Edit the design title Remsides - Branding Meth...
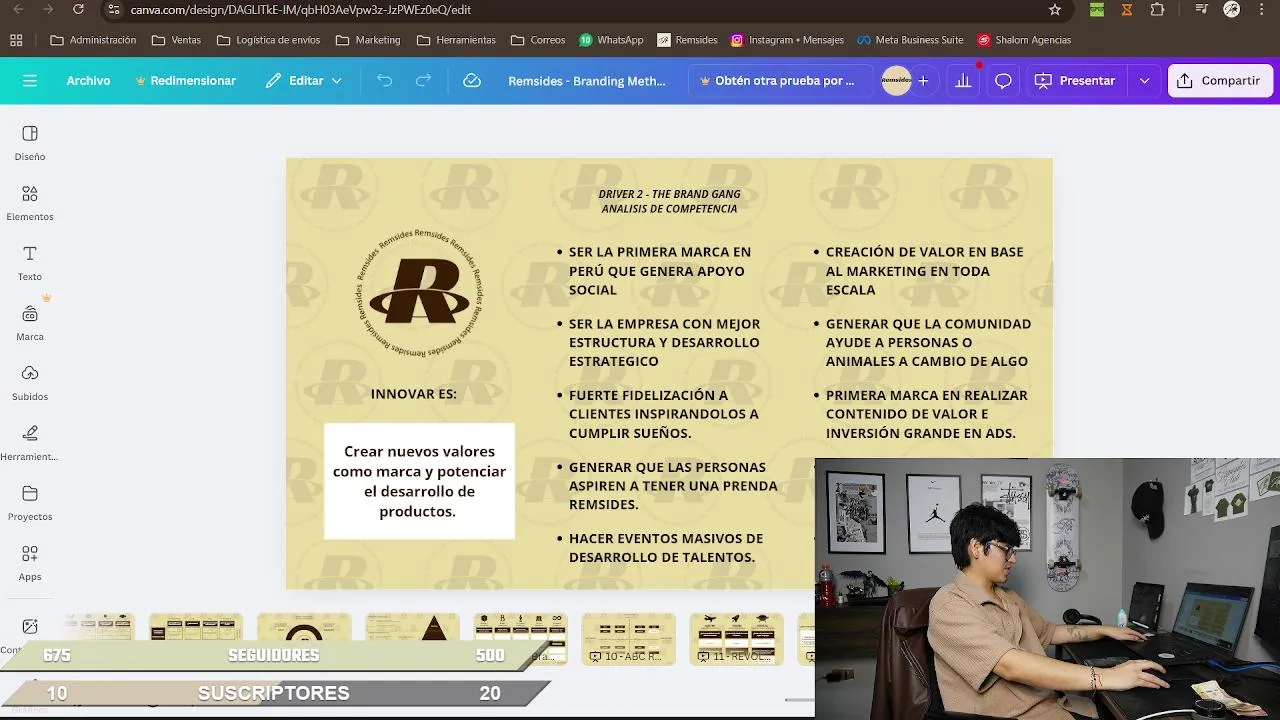This screenshot has width=1280, height=720. click(x=587, y=81)
